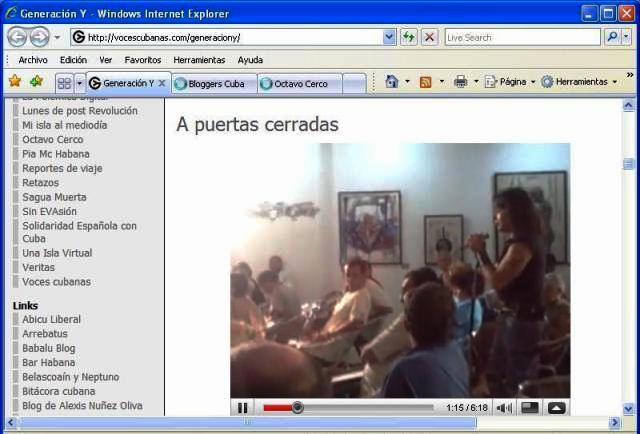Open Veritas link
Image resolution: width=640 pixels, height=434 pixels.
(x=38, y=267)
